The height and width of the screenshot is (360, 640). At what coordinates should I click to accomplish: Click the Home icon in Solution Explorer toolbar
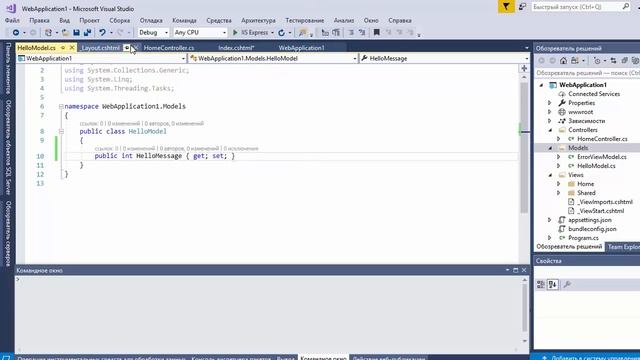(563, 61)
